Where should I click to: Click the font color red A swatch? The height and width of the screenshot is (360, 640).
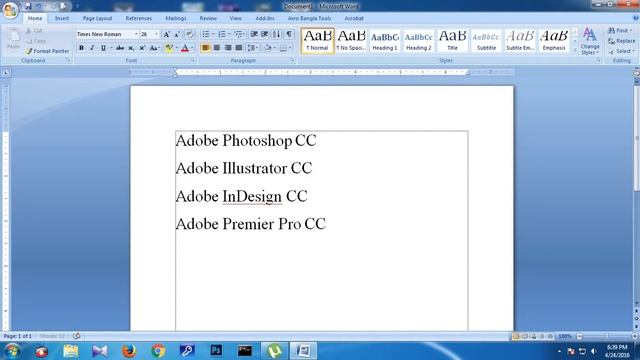[185, 48]
